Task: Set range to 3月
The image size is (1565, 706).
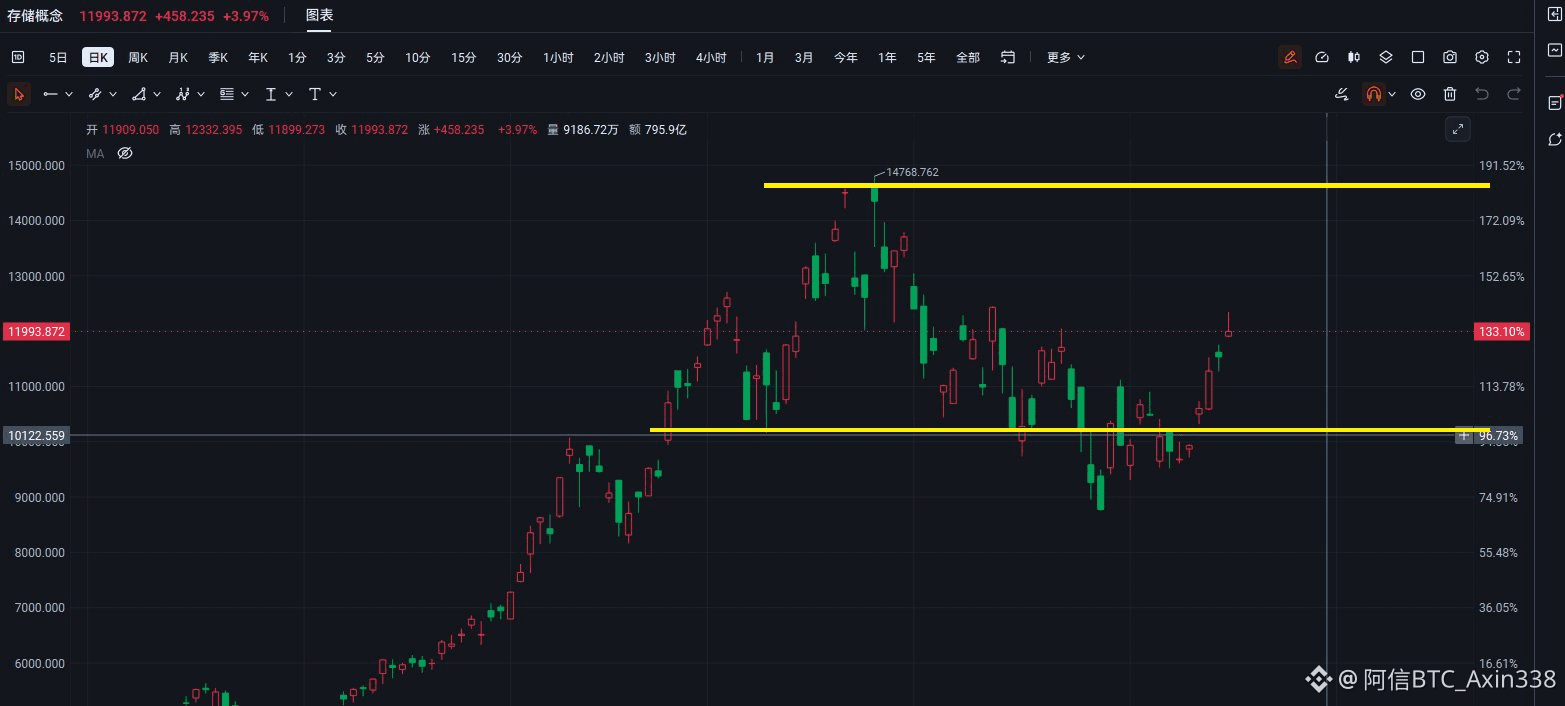Action: (x=804, y=57)
